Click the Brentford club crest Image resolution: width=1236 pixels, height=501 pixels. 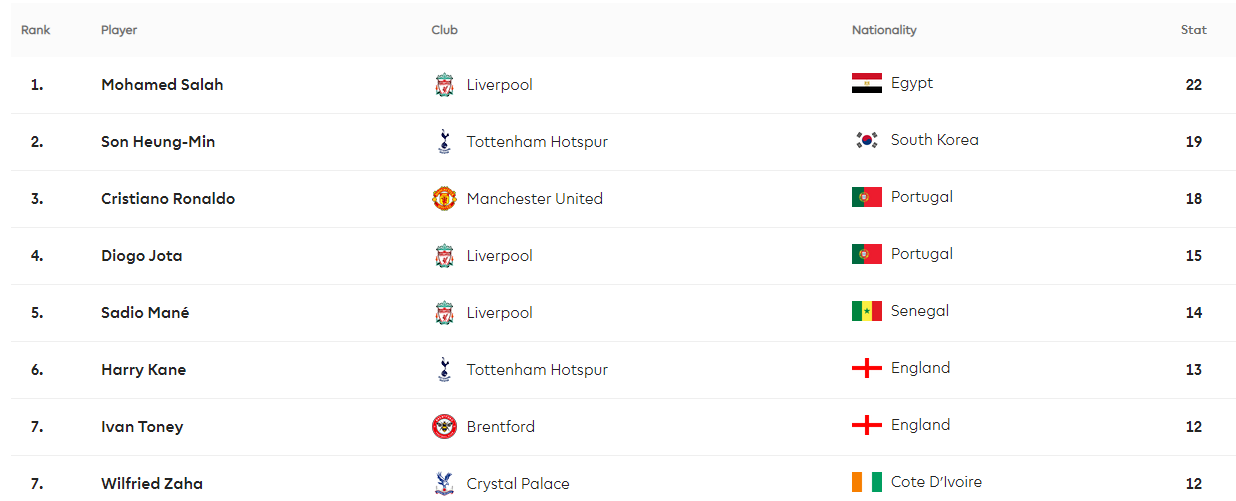(444, 427)
